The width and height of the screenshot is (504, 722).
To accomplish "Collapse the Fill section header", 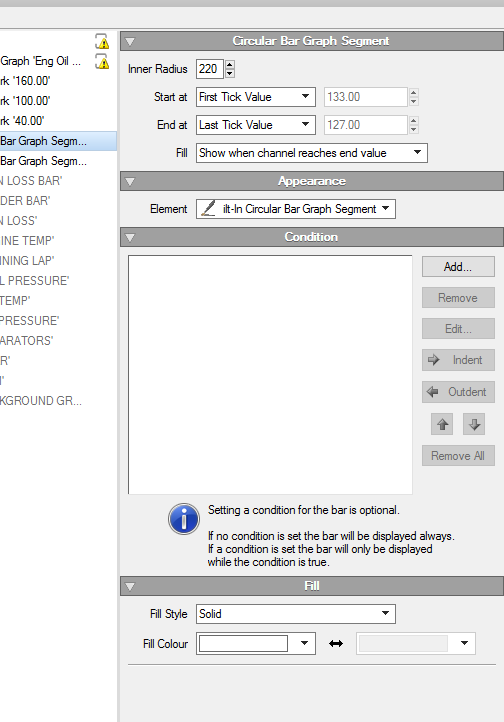I will tap(130, 587).
